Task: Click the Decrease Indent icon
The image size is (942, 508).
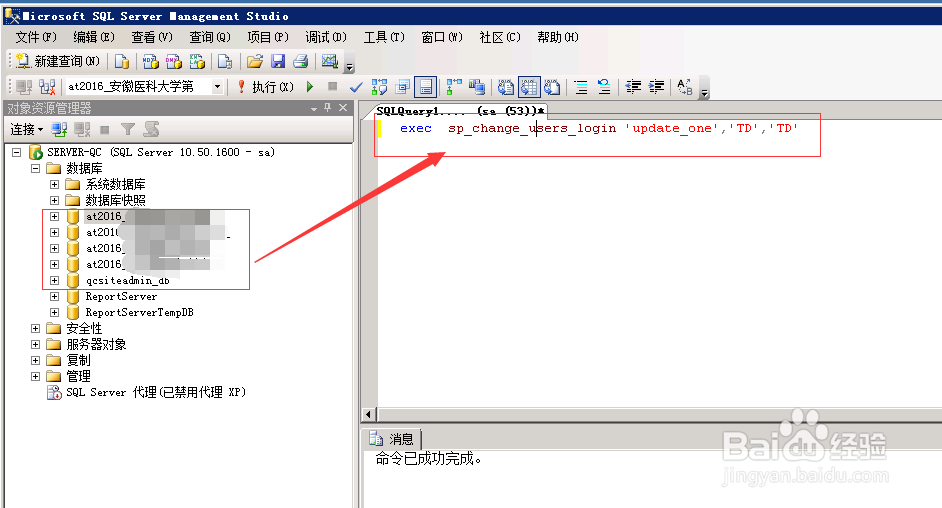Action: (633, 87)
